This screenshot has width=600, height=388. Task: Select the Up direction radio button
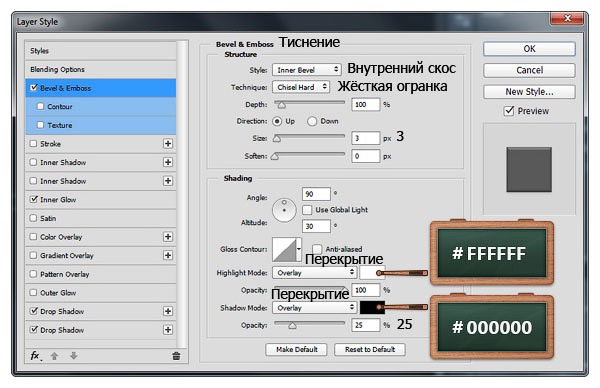click(x=277, y=121)
